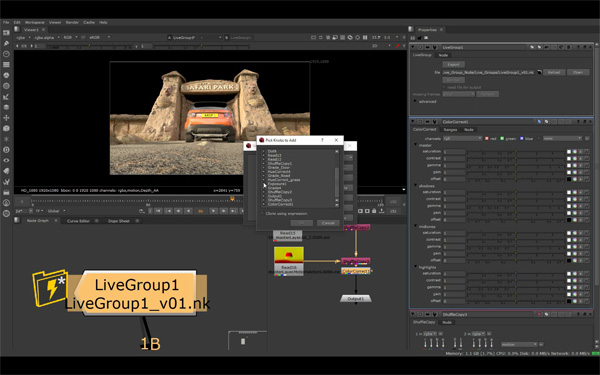Click color wheel picker for master saturation
Screen dimensions: 600x375
point(574,152)
